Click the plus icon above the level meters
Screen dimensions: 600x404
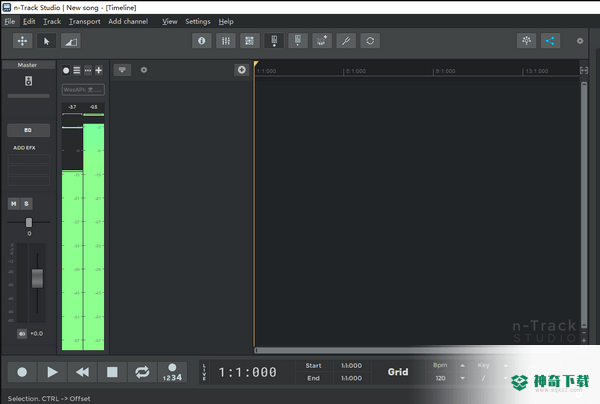[99, 70]
